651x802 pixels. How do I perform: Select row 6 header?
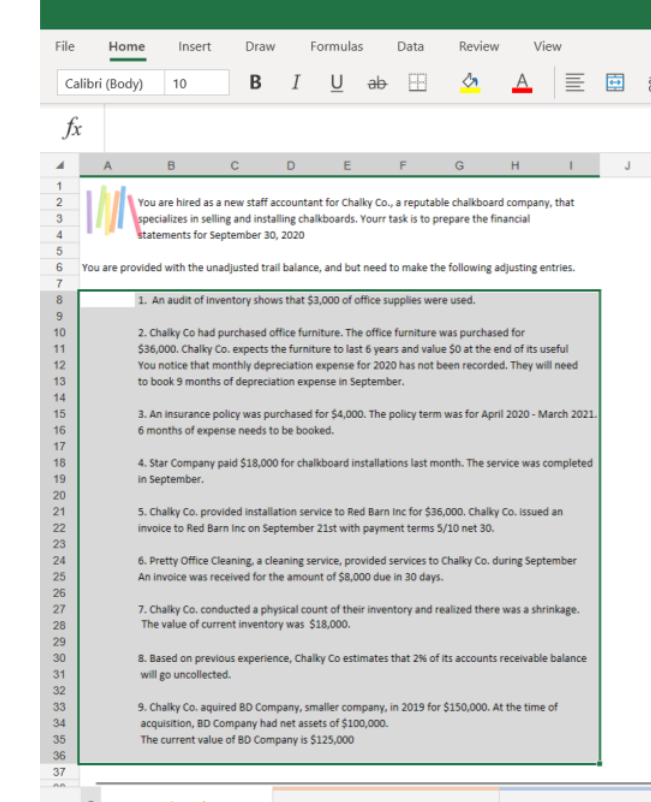pos(59,268)
